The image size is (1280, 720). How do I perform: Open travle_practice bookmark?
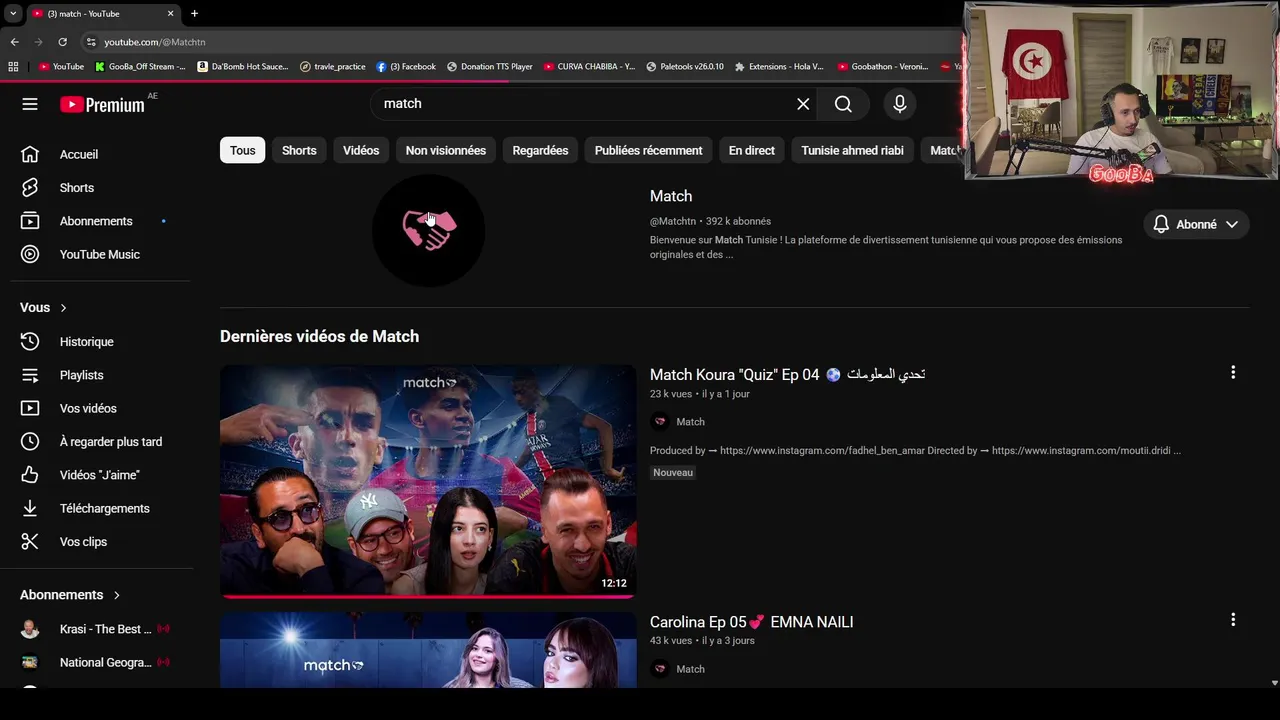coord(333,67)
